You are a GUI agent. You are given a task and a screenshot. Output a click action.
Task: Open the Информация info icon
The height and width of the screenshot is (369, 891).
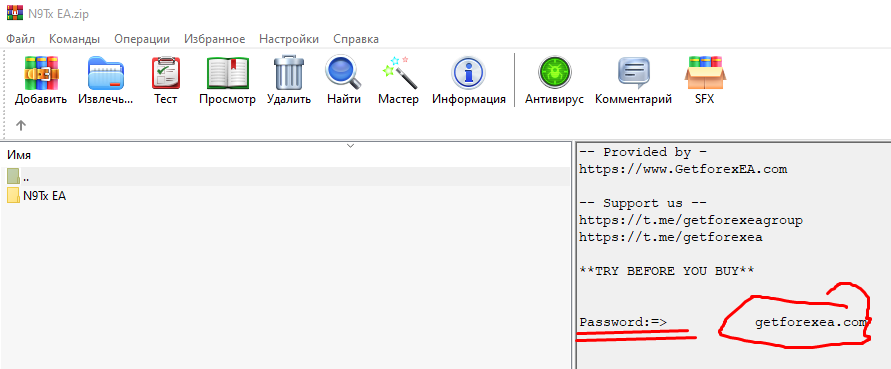pos(468,73)
